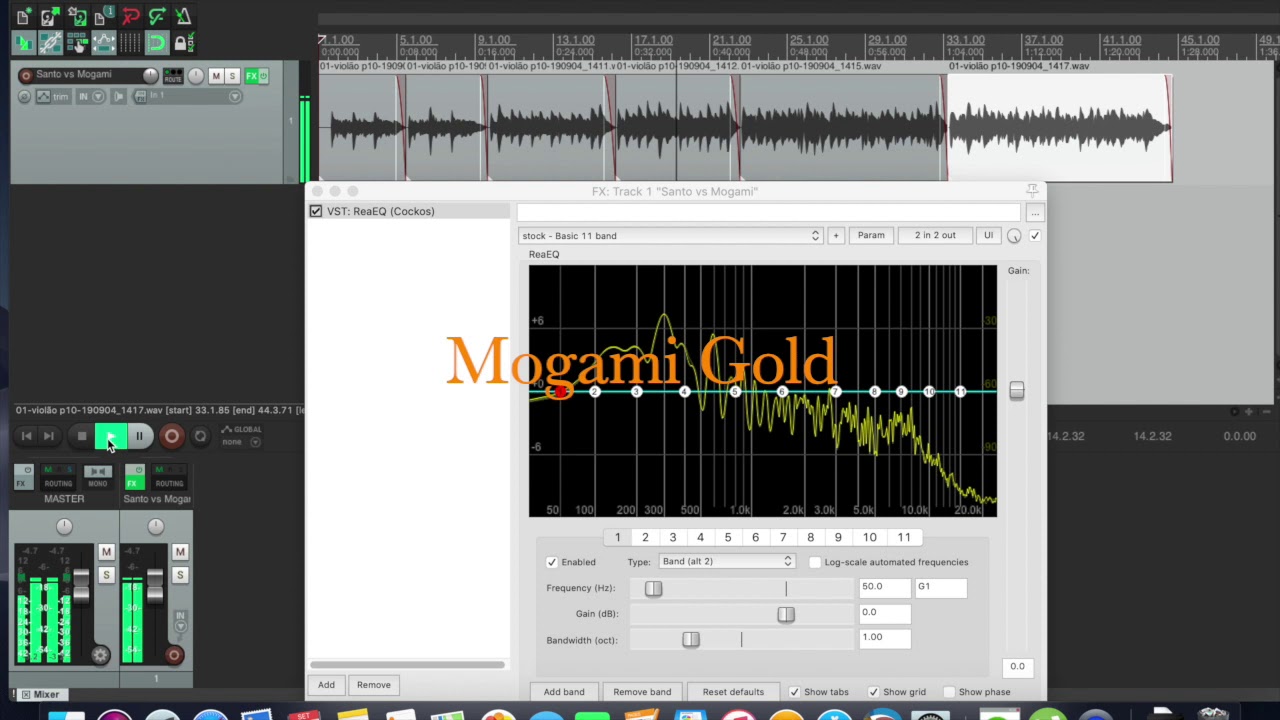Click the green Redo arrow icon
The width and height of the screenshot is (1280, 720).
point(157,17)
